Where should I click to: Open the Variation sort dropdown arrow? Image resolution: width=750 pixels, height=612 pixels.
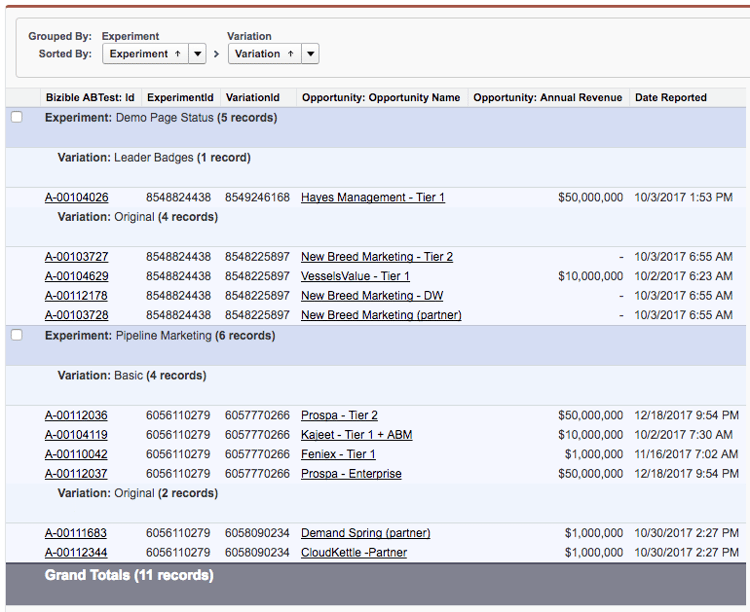[310, 54]
